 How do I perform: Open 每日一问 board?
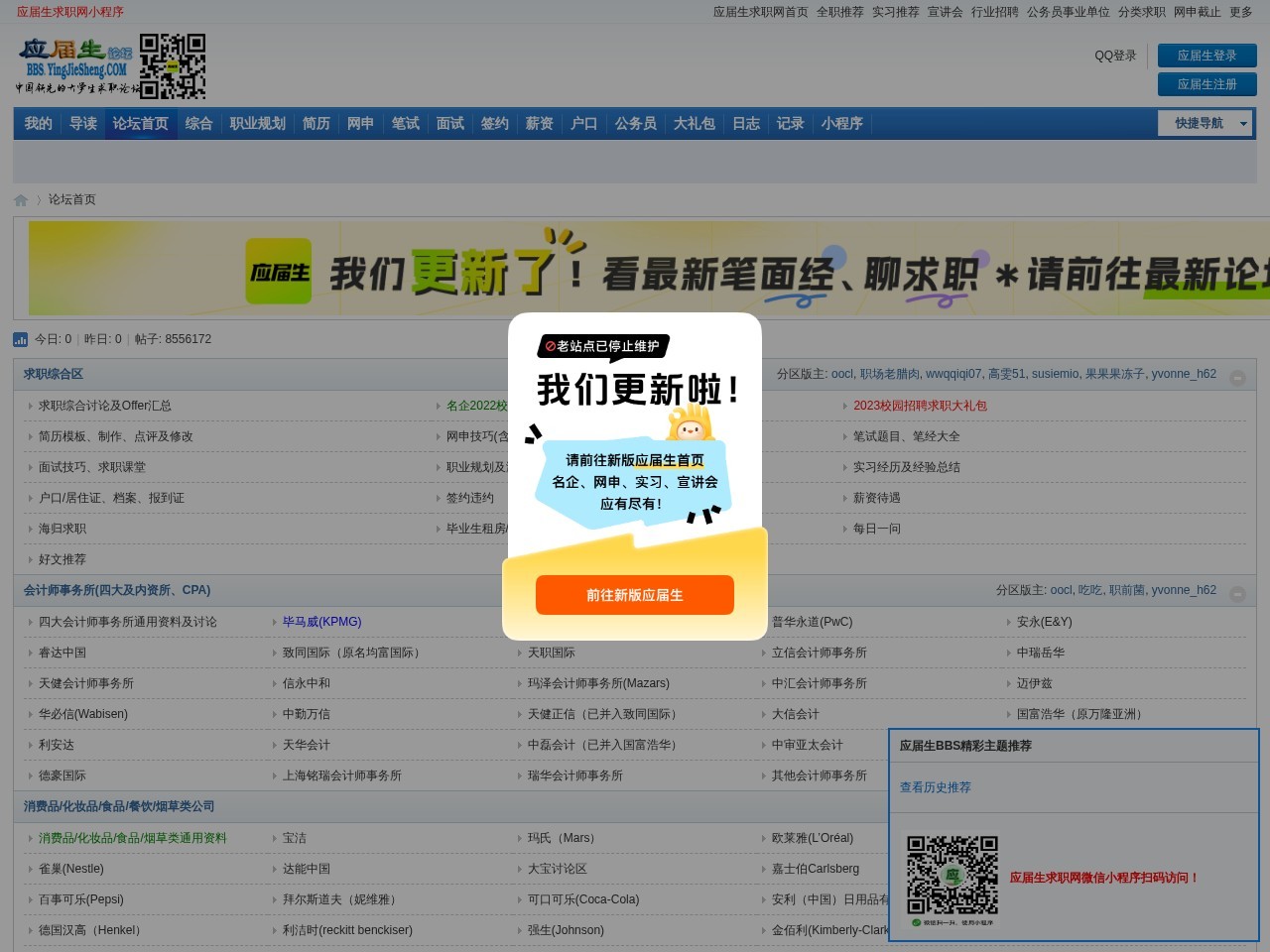877,529
